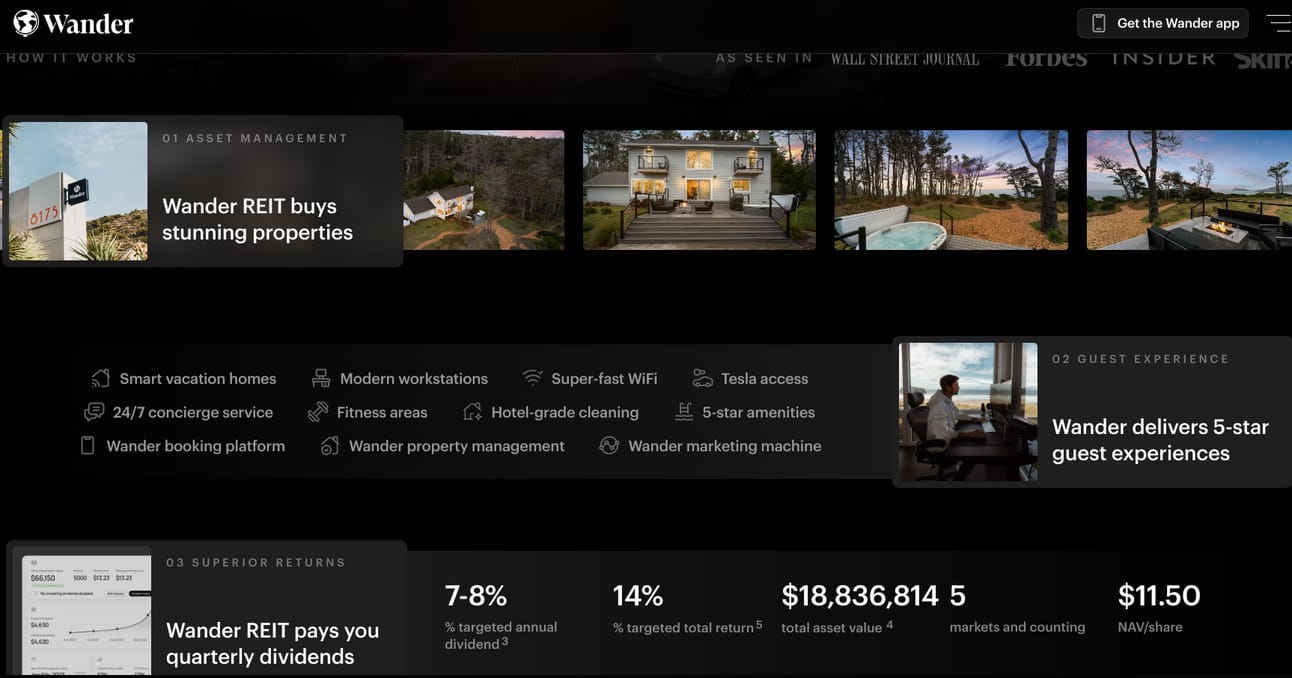Open the Wander sign building thumbnail

coord(78,191)
